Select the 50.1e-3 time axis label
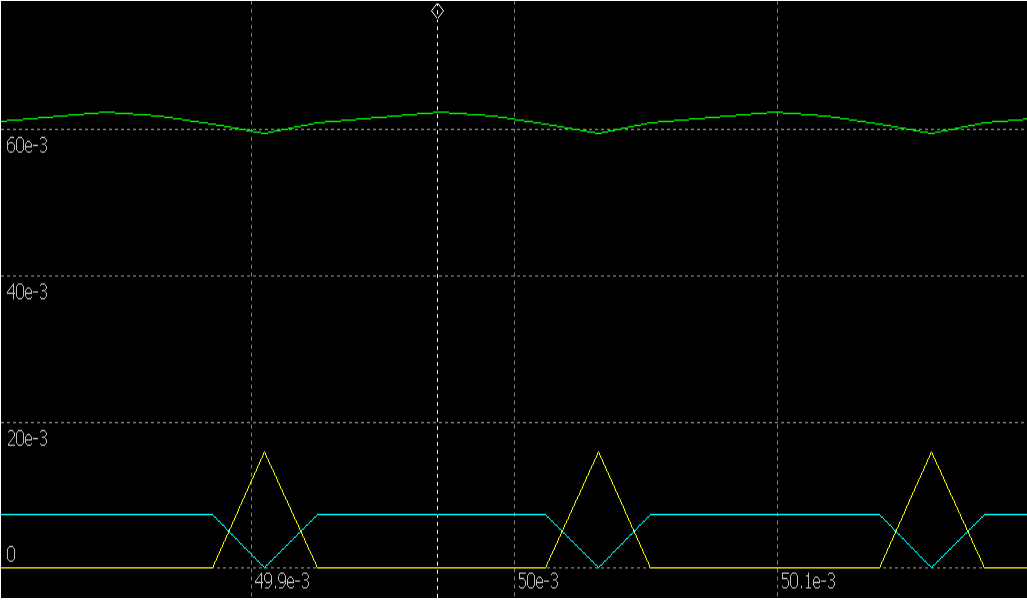1027x600 pixels. click(808, 582)
